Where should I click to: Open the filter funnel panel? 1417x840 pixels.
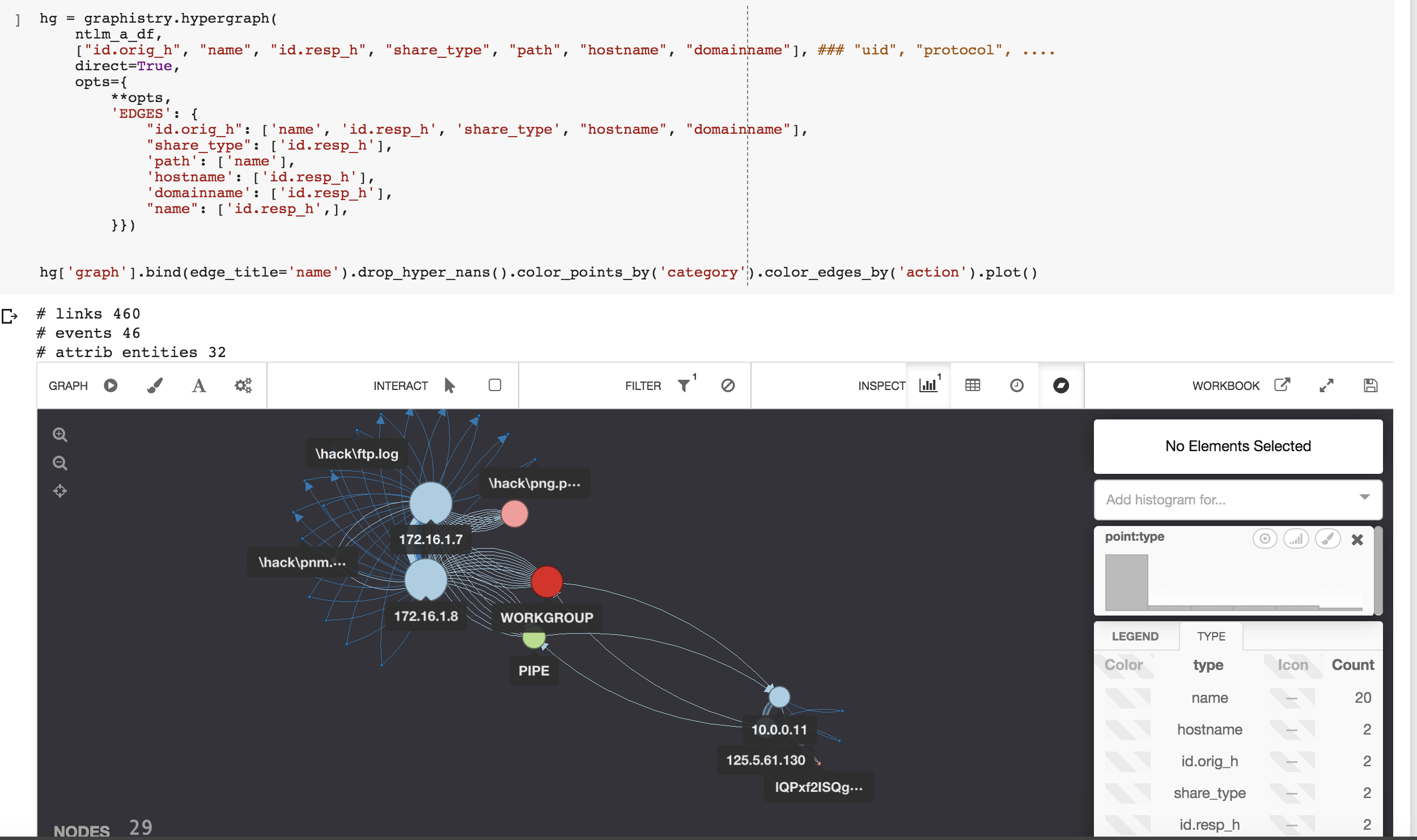685,385
